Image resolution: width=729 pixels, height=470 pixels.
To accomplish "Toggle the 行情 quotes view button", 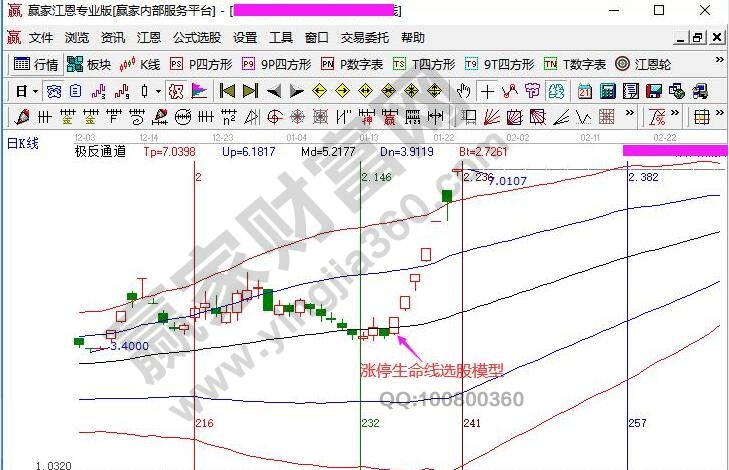I will tap(36, 64).
